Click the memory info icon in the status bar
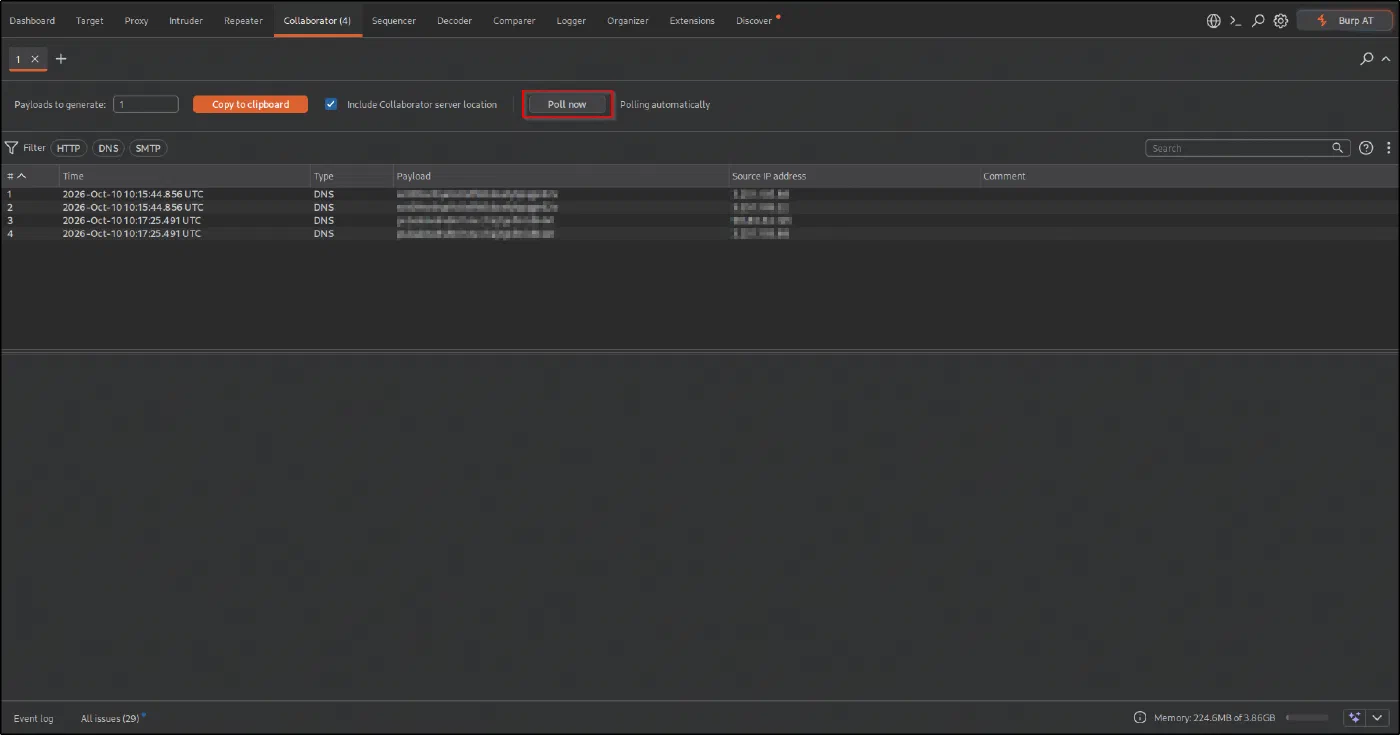Viewport: 1400px width, 735px height. pyautogui.click(x=1140, y=718)
